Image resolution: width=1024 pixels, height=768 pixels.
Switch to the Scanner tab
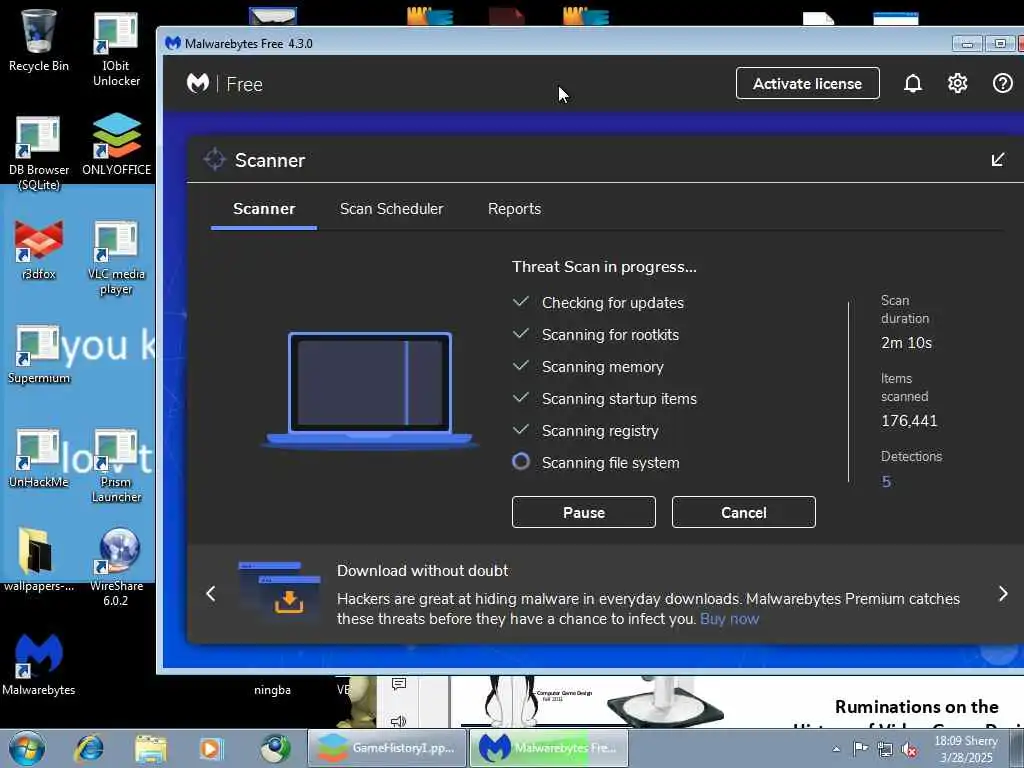[x=264, y=209]
